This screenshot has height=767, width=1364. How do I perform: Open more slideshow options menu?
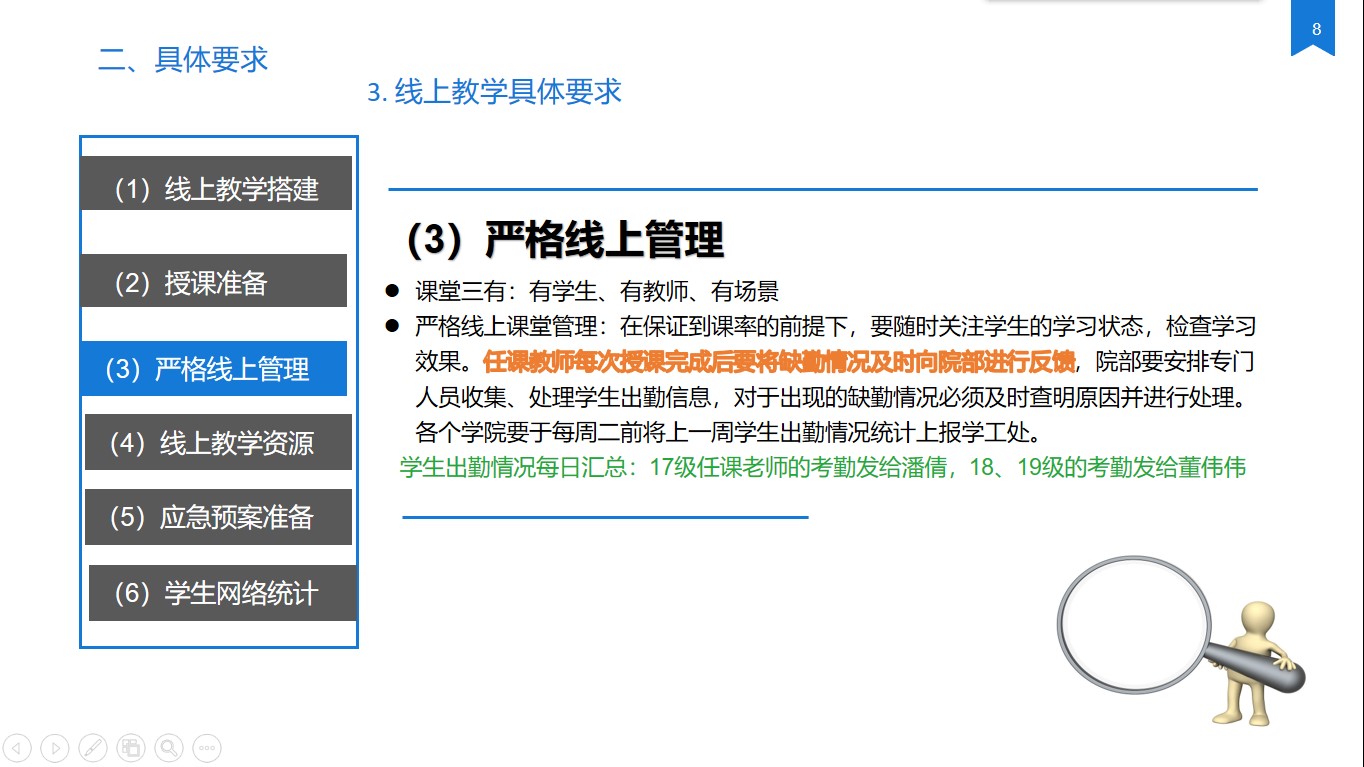click(206, 747)
